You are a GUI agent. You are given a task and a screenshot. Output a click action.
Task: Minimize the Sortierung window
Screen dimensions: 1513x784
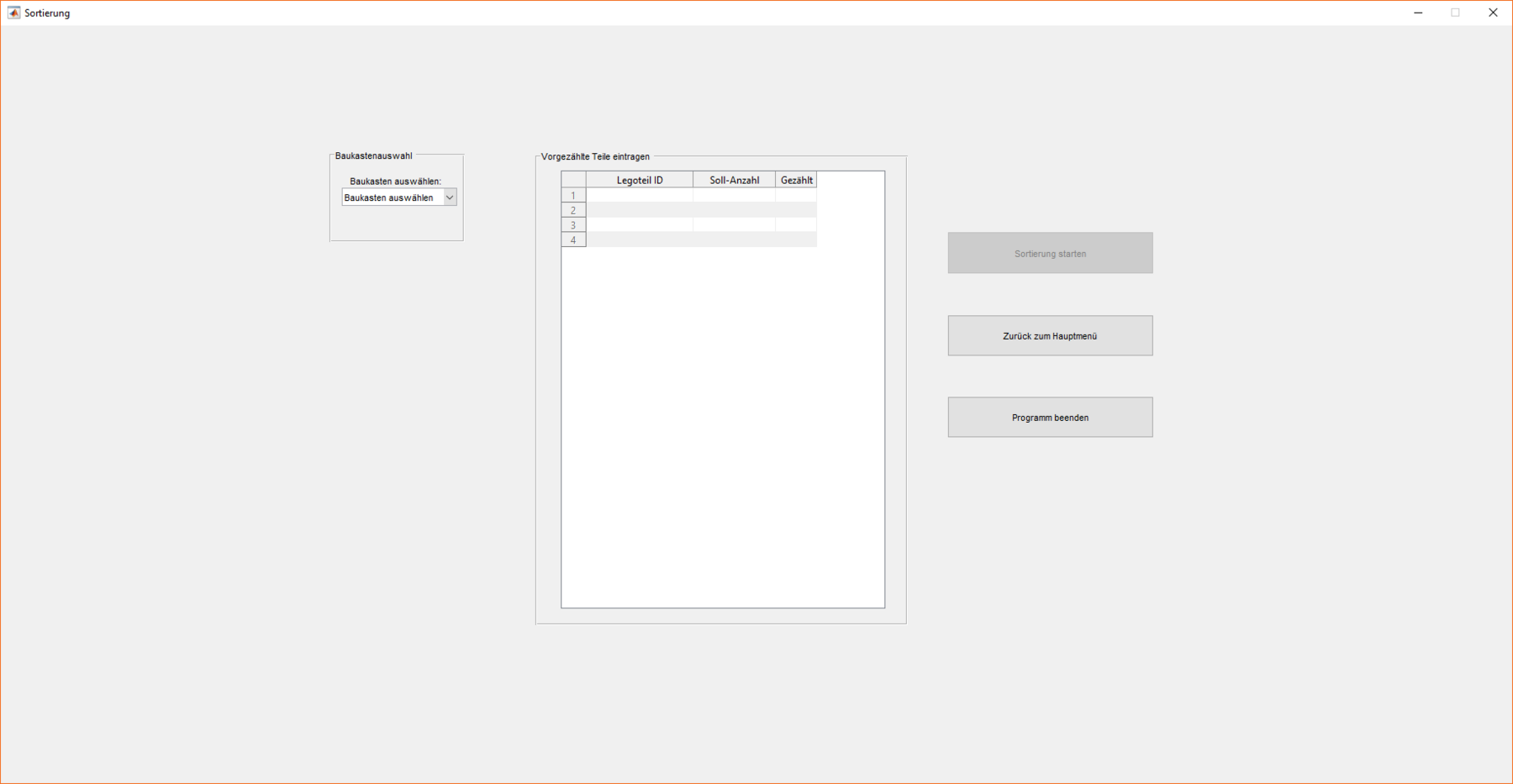(1418, 13)
